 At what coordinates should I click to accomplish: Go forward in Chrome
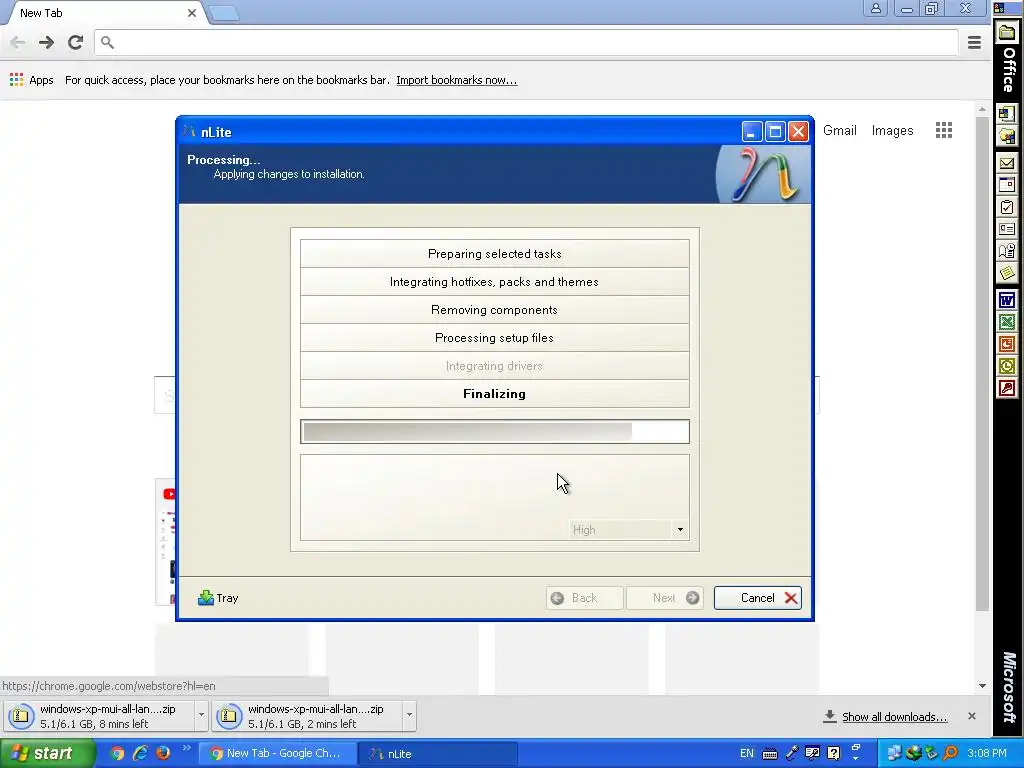tap(46, 42)
